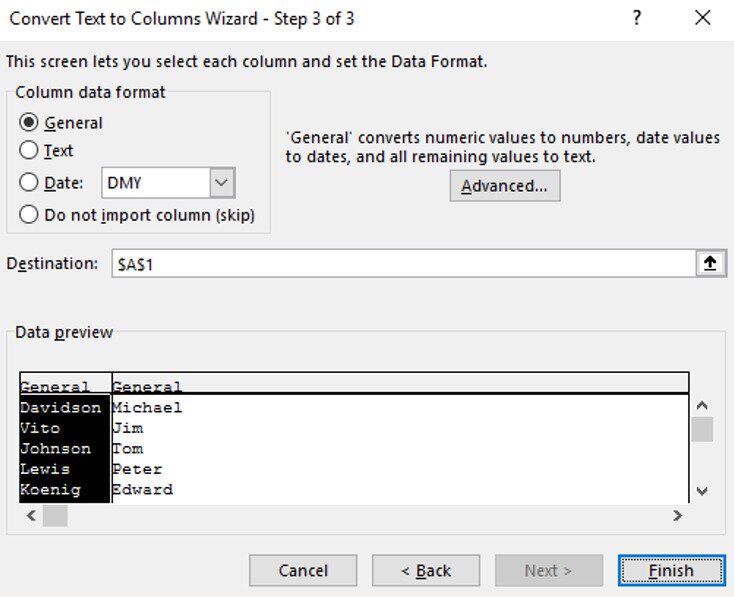
Task: Select the Text data format option
Action: (29, 151)
